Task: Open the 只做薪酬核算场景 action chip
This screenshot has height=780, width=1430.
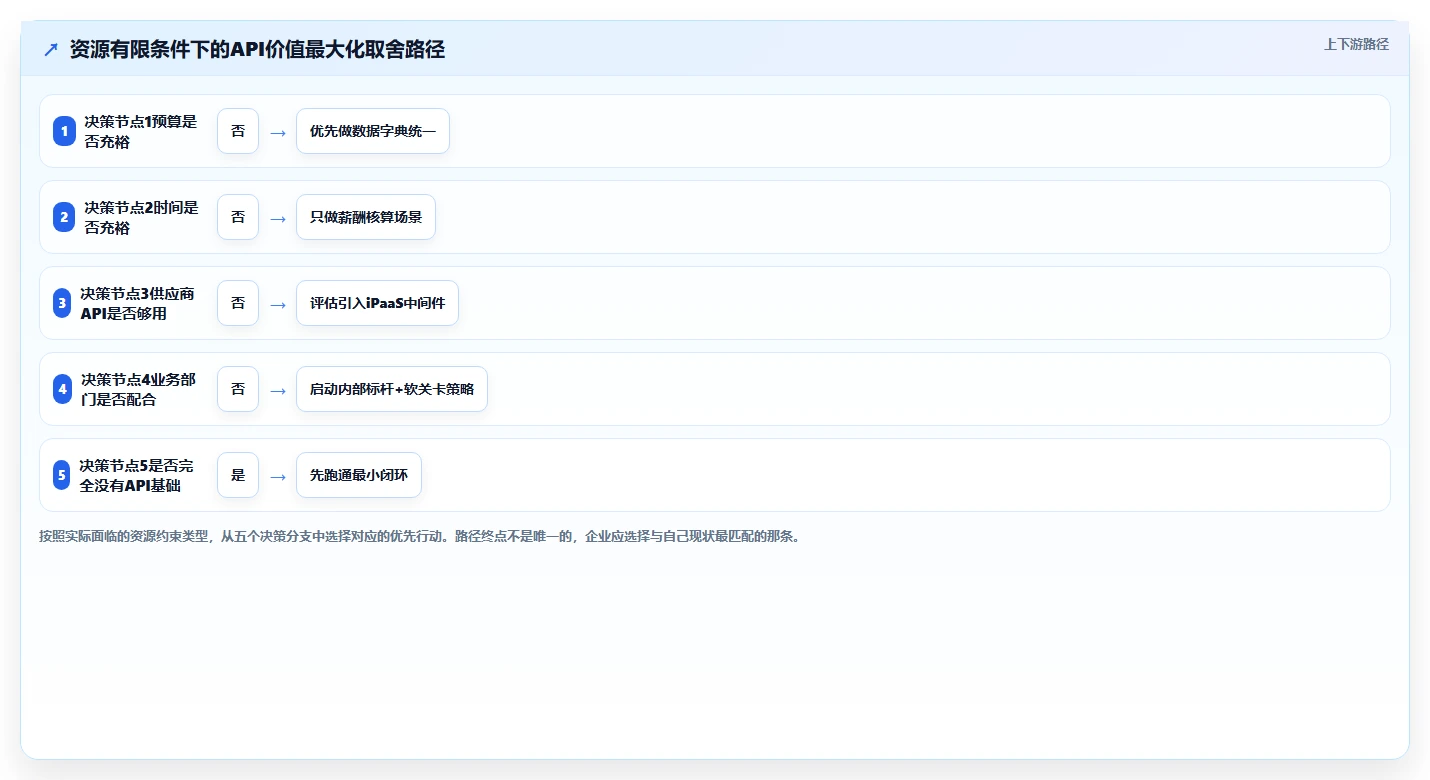Action: pos(366,217)
